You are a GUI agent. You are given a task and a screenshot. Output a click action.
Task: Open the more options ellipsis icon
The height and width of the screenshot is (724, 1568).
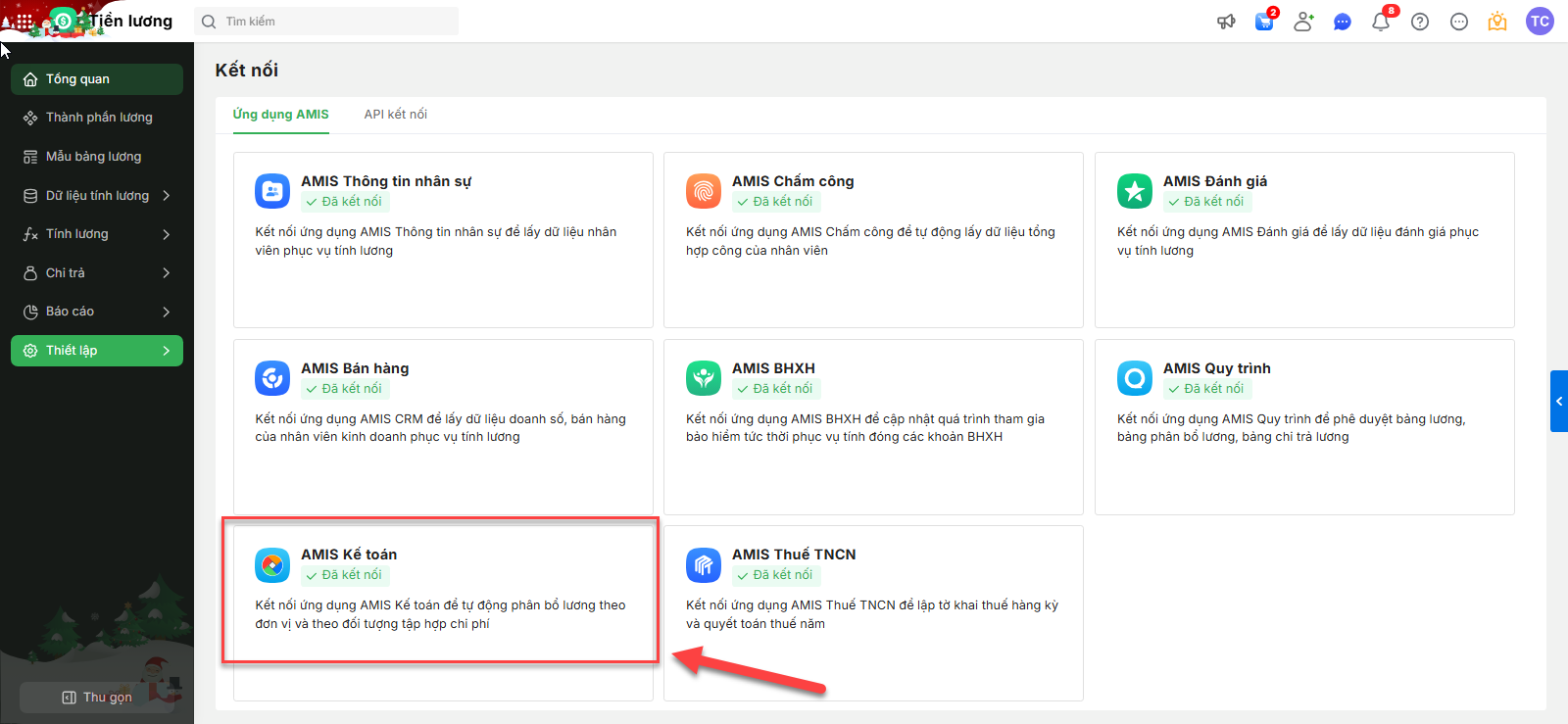click(1459, 22)
